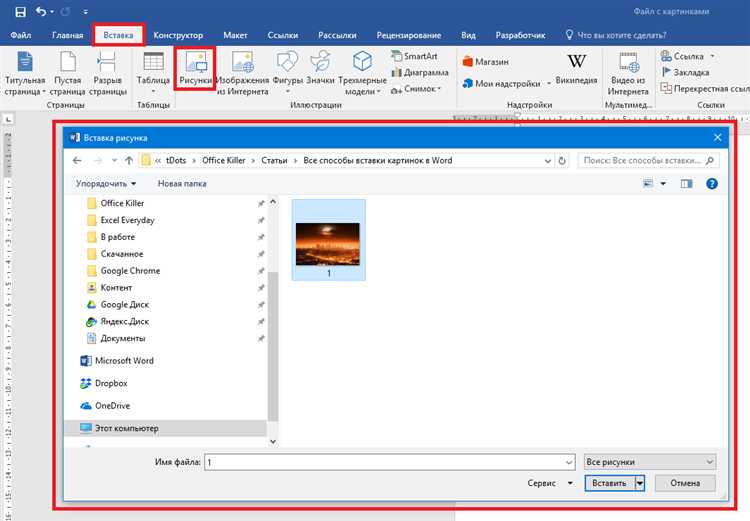The height and width of the screenshot is (521, 750).
Task: Expand the Упорядочить menu
Action: tap(106, 184)
